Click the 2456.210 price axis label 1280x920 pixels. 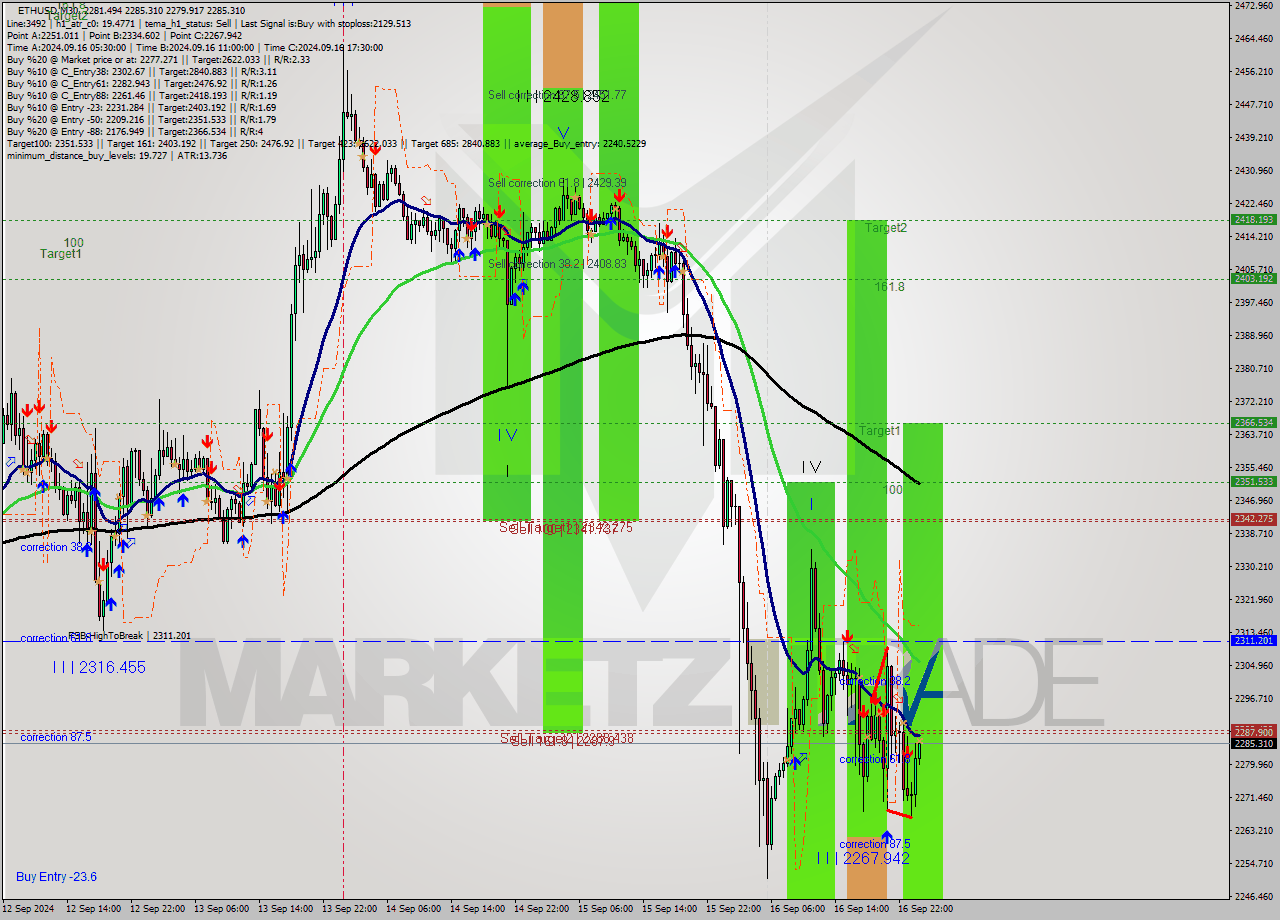[x=1252, y=72]
